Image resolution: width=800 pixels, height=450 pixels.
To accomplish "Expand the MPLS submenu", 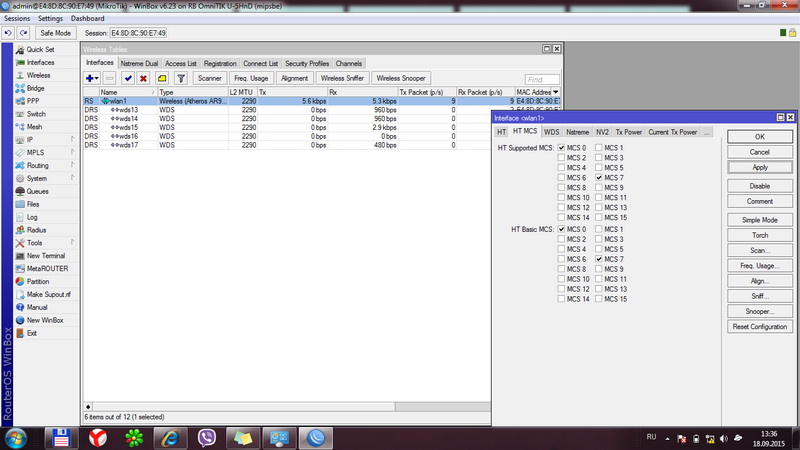I will point(72,152).
